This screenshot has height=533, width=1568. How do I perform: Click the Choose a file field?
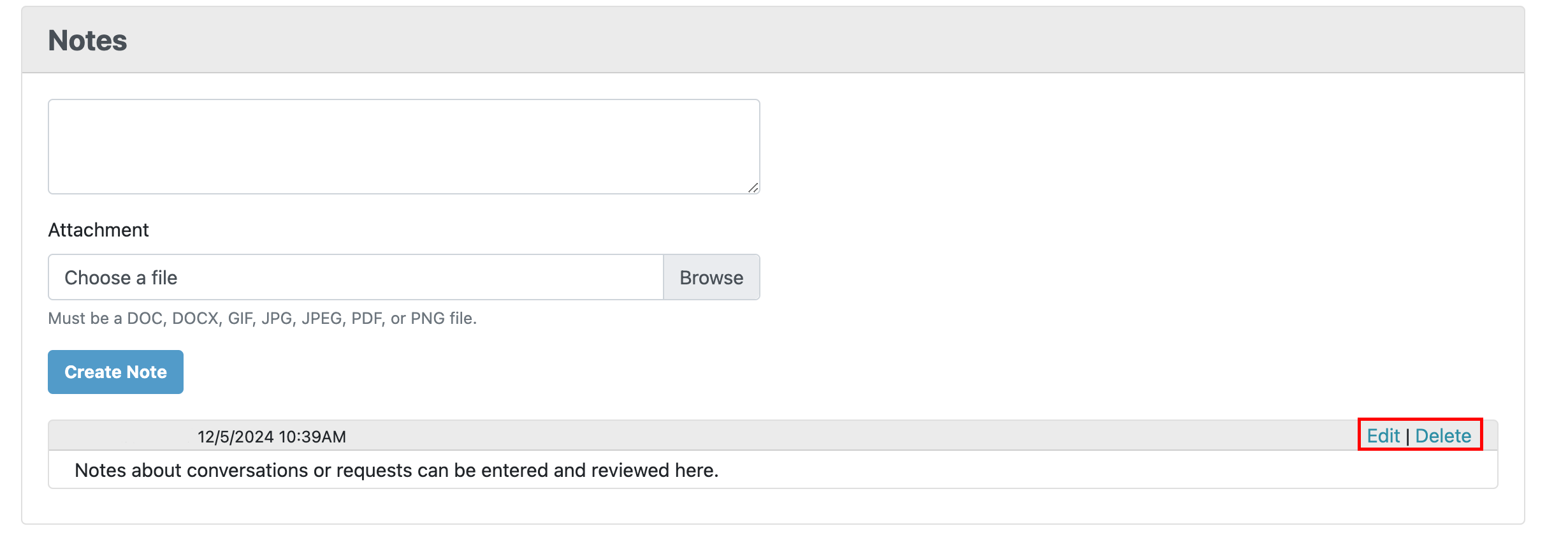(x=356, y=277)
